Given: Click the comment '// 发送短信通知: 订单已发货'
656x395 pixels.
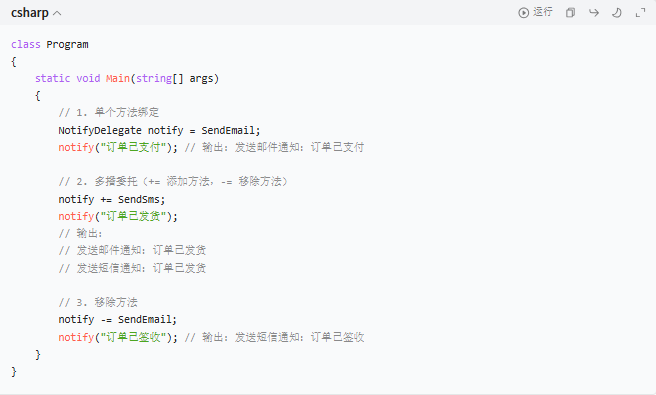Looking at the screenshot, I should (132, 268).
